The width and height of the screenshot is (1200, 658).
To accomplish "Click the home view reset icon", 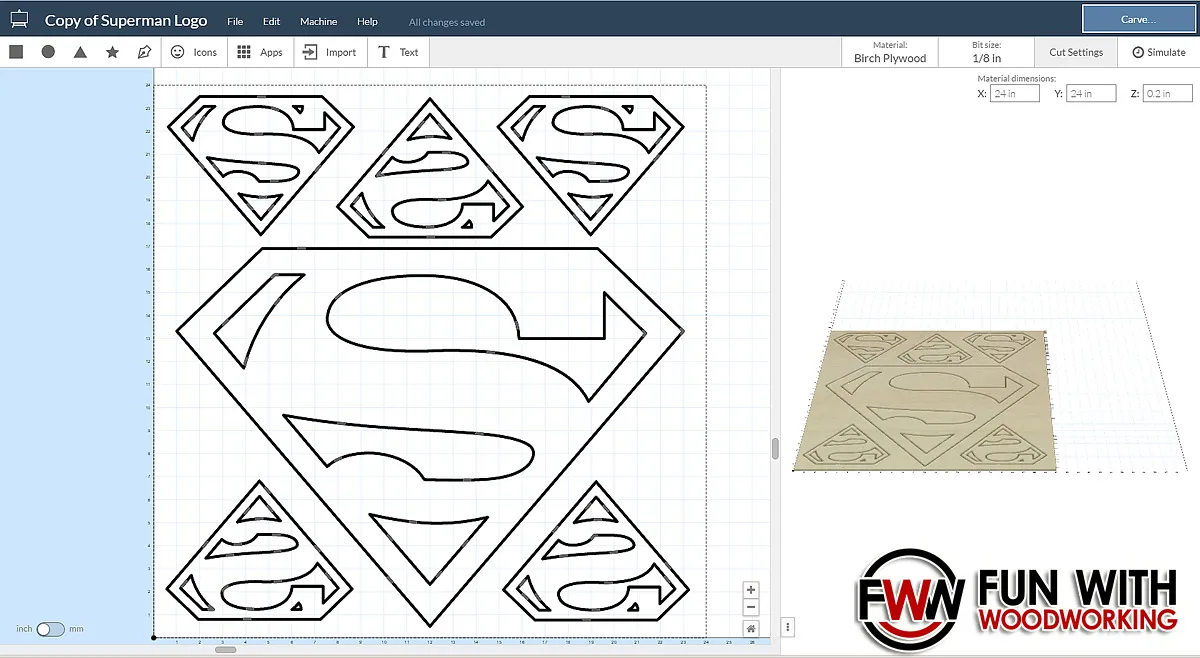I will point(751,628).
